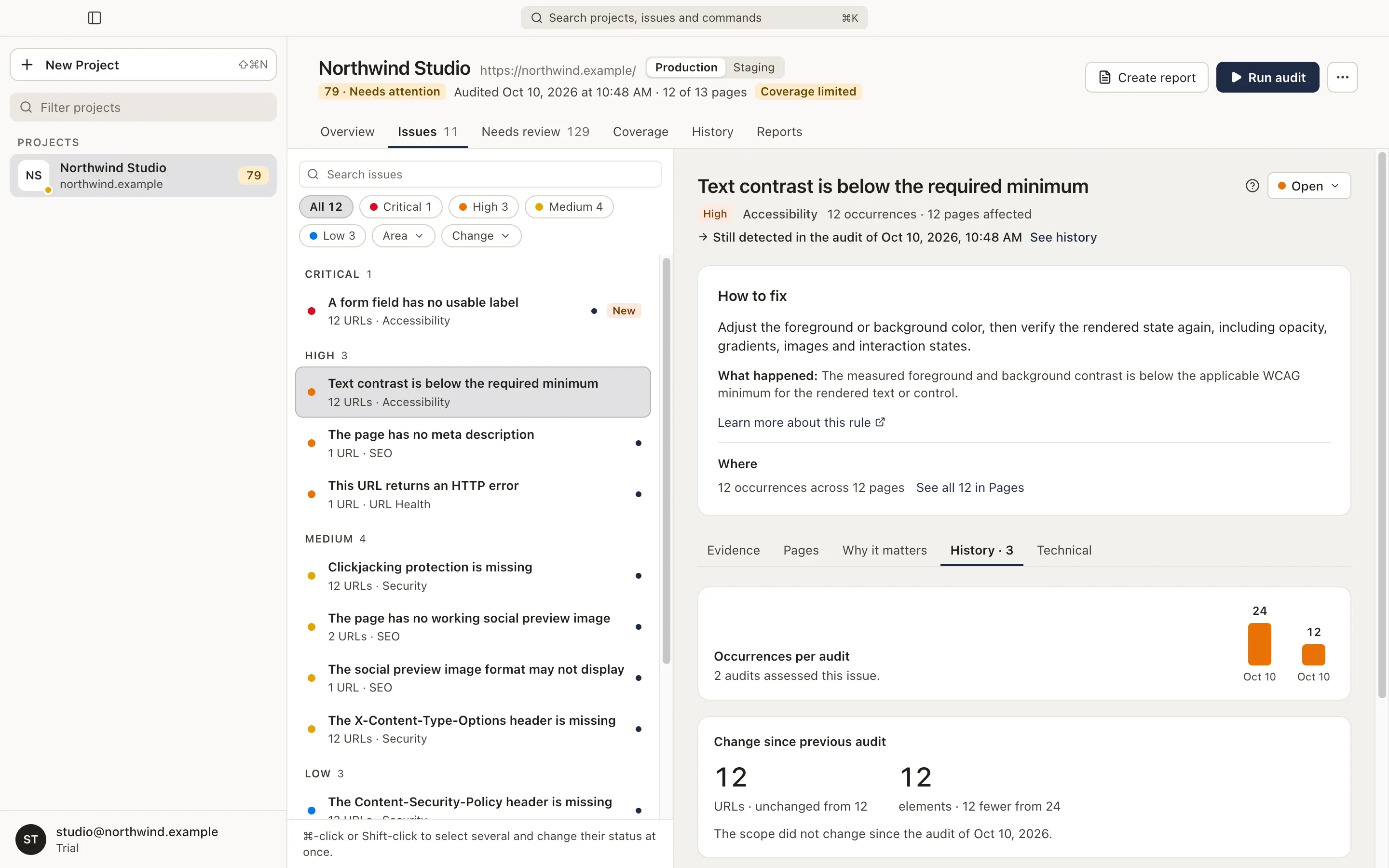Filter issues by Critical 1

[x=401, y=207]
